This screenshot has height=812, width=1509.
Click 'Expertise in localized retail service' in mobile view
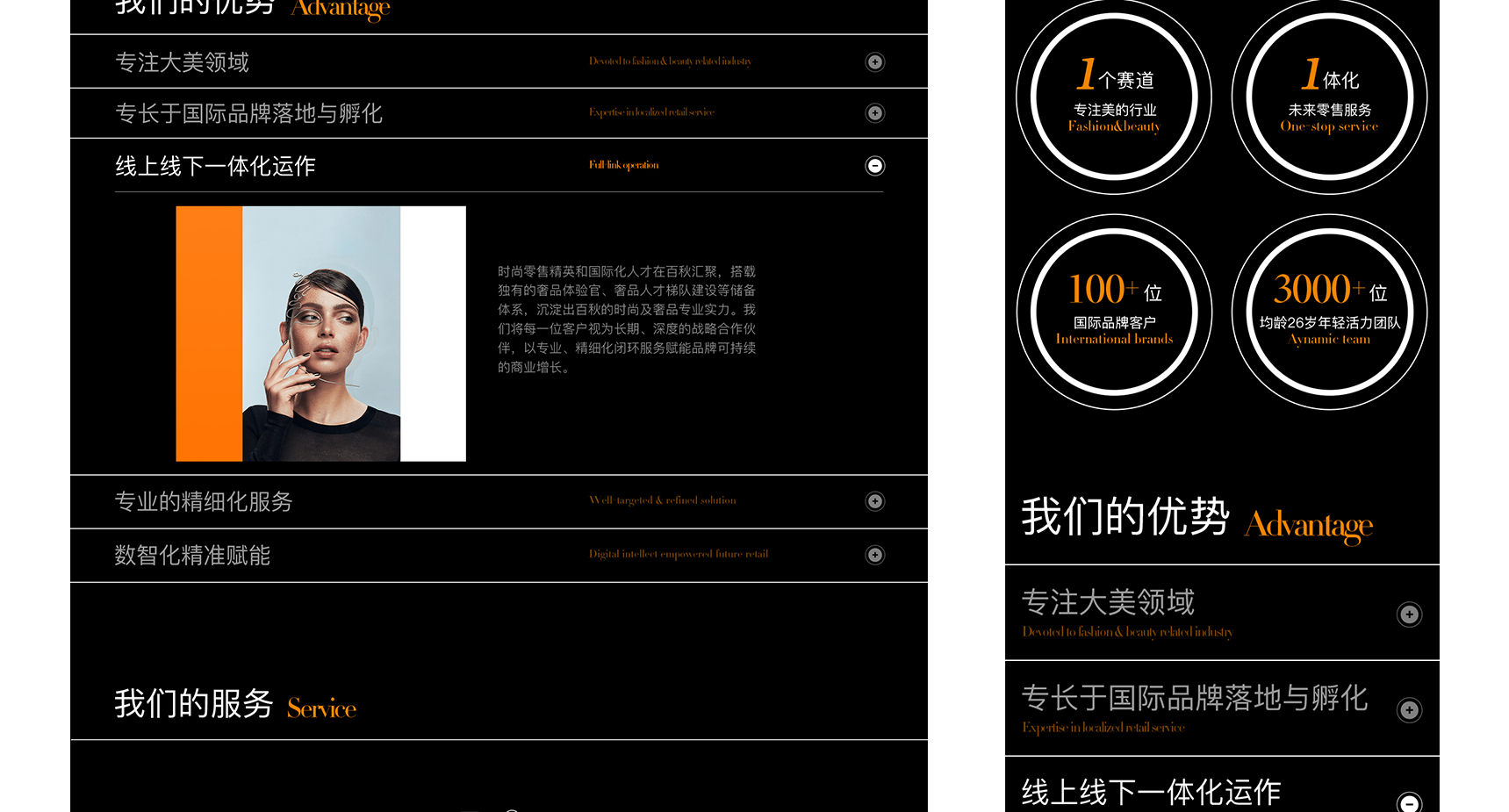(1103, 728)
